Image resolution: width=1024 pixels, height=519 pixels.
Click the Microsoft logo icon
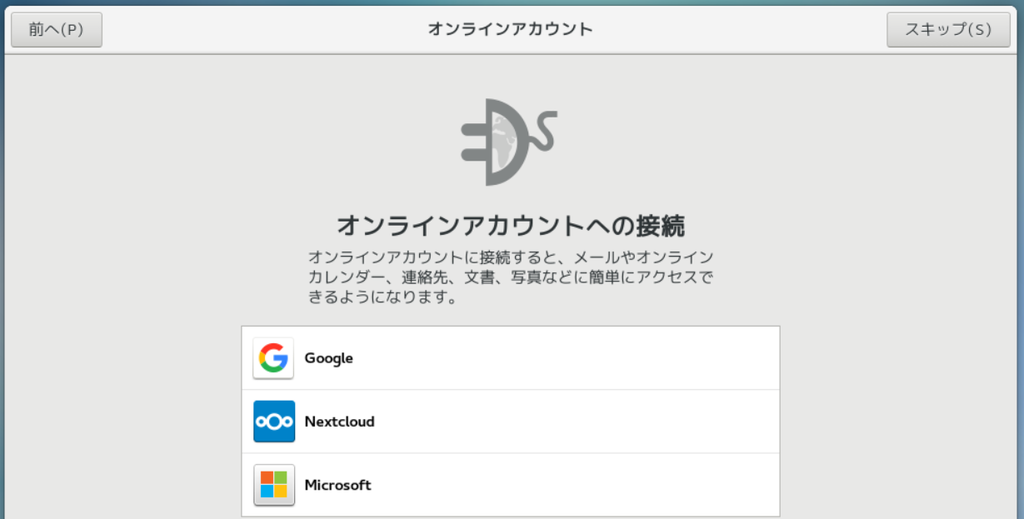coord(274,484)
